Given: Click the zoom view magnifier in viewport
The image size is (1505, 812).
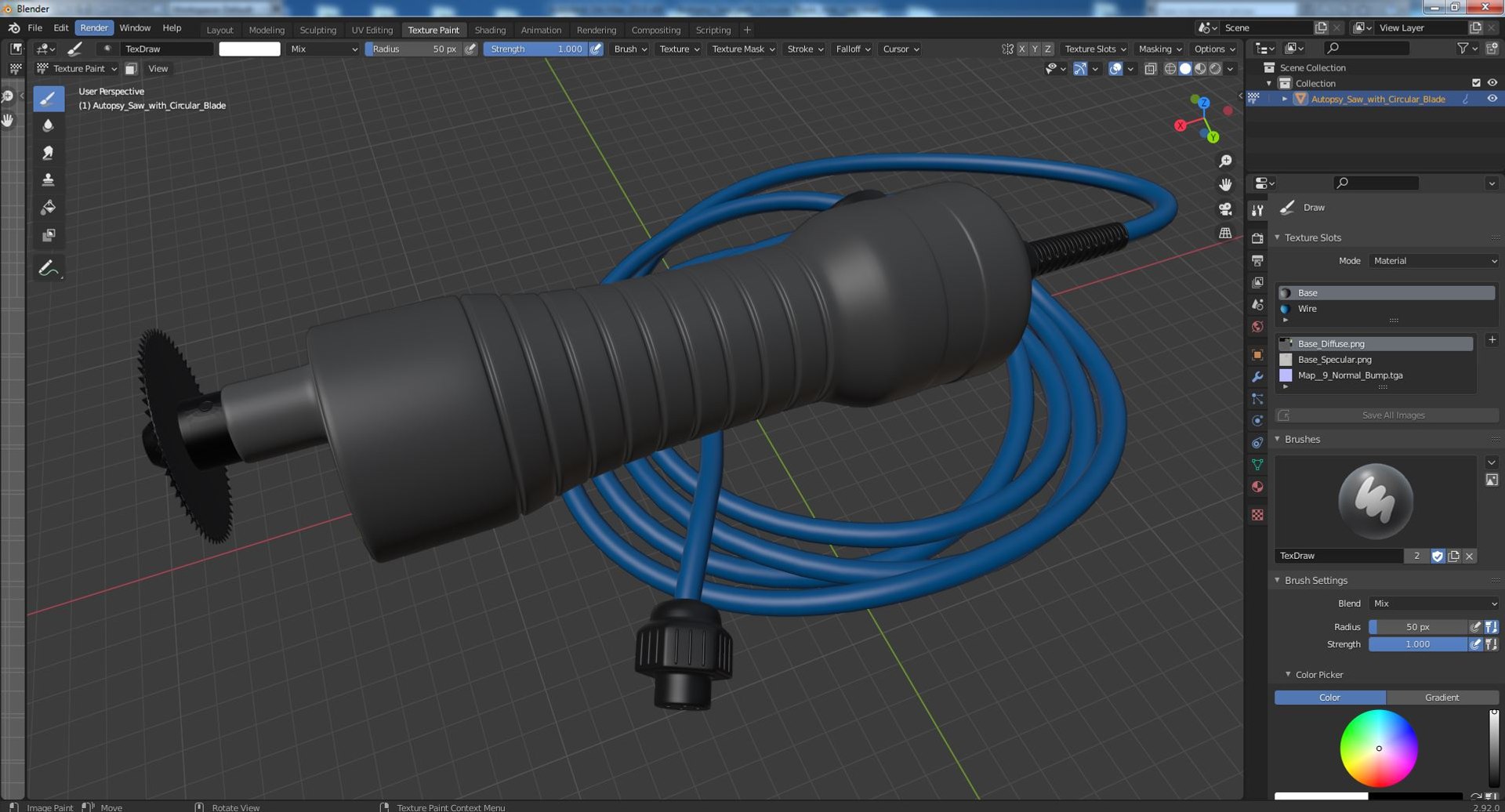Looking at the screenshot, I should point(1225,161).
